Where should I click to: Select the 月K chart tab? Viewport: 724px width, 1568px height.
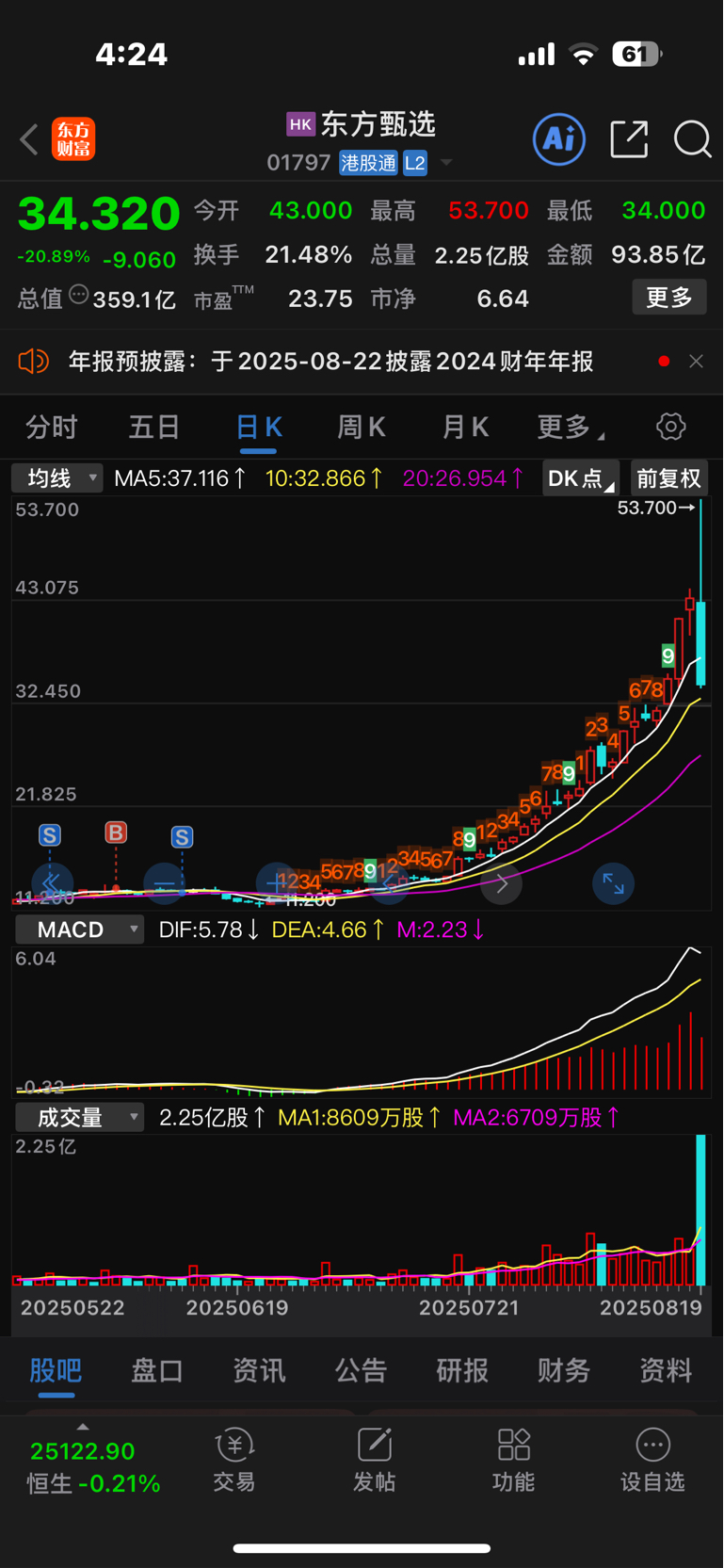[x=465, y=428]
